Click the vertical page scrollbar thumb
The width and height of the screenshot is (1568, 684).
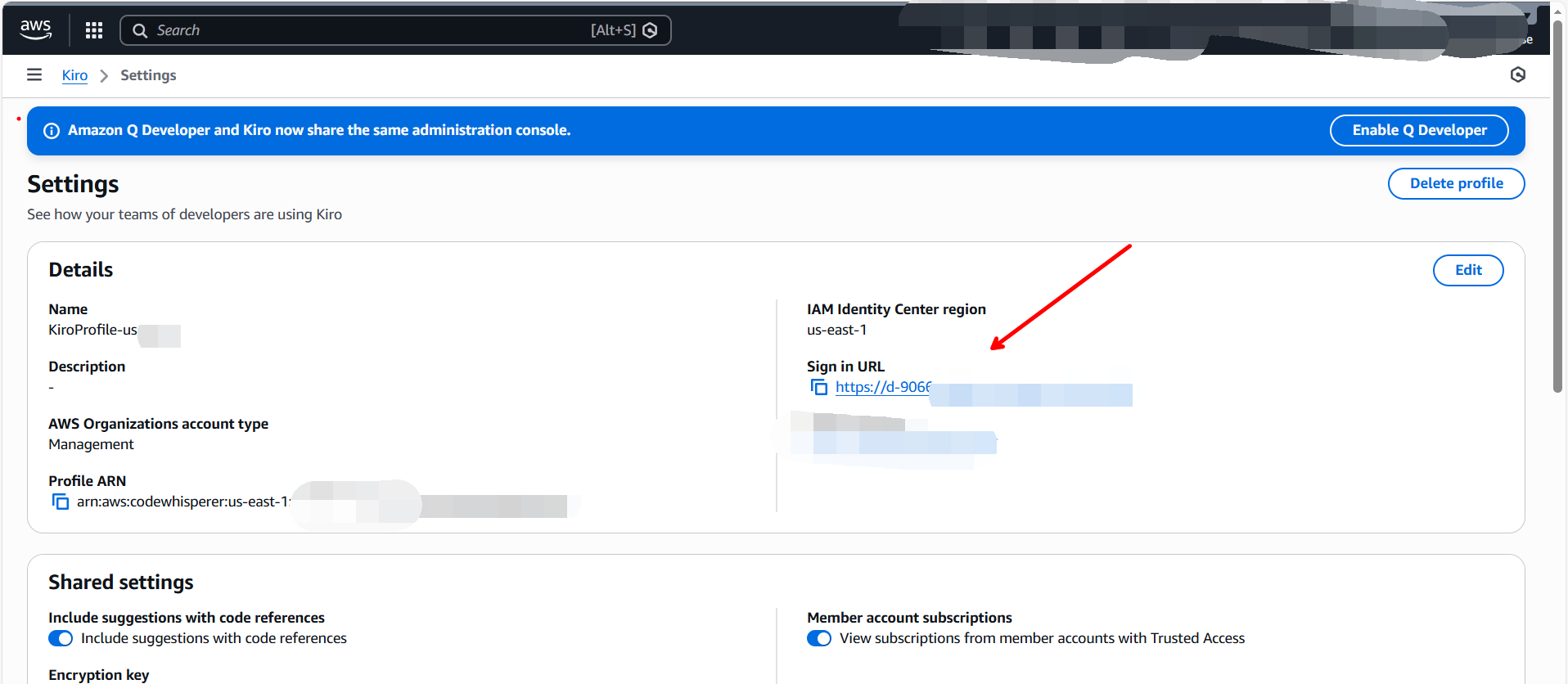pos(1557,205)
